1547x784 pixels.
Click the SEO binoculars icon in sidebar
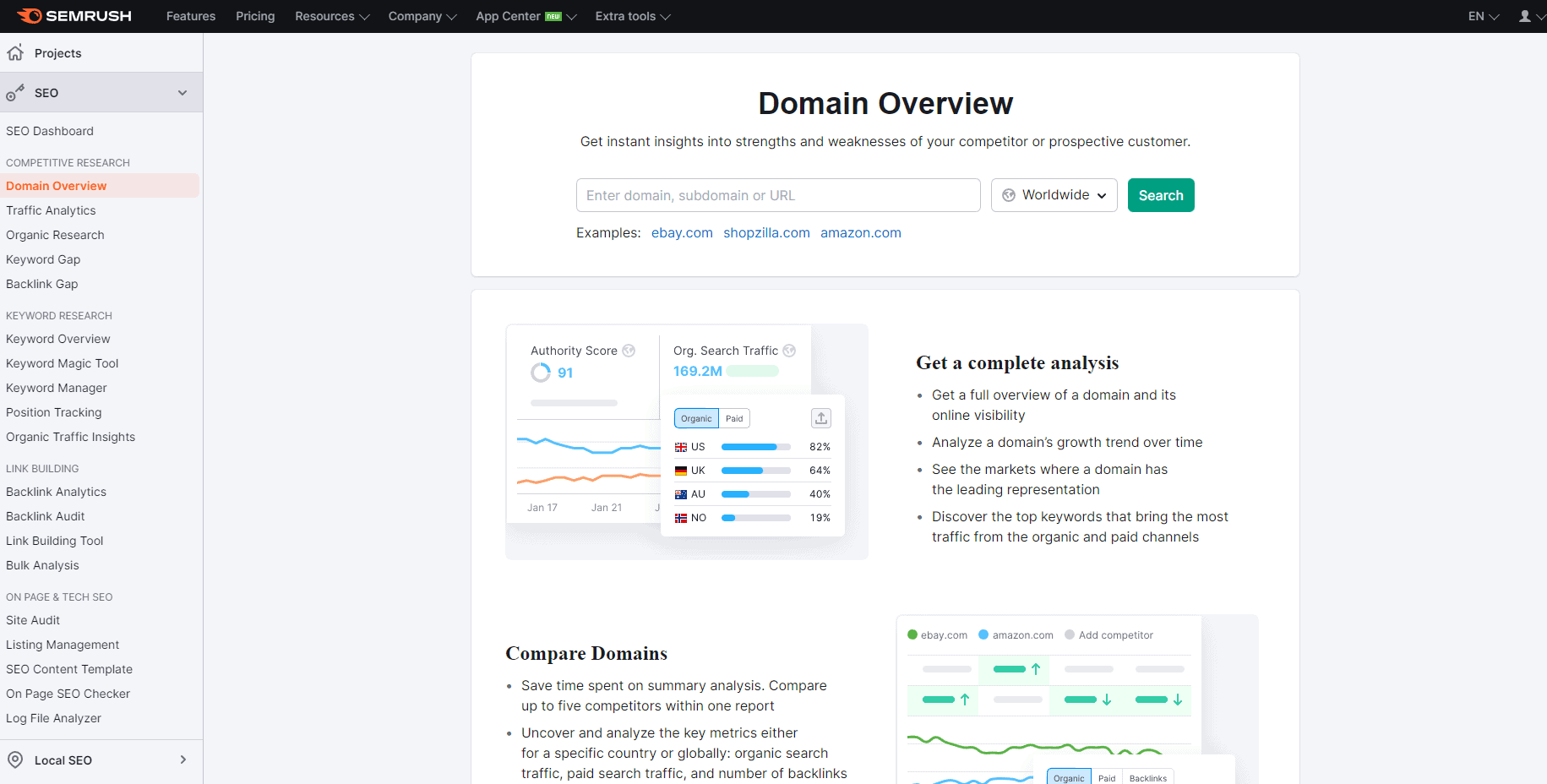click(14, 92)
